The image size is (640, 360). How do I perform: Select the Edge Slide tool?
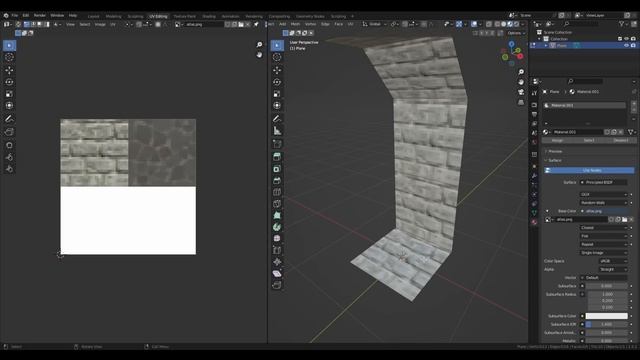[277, 250]
